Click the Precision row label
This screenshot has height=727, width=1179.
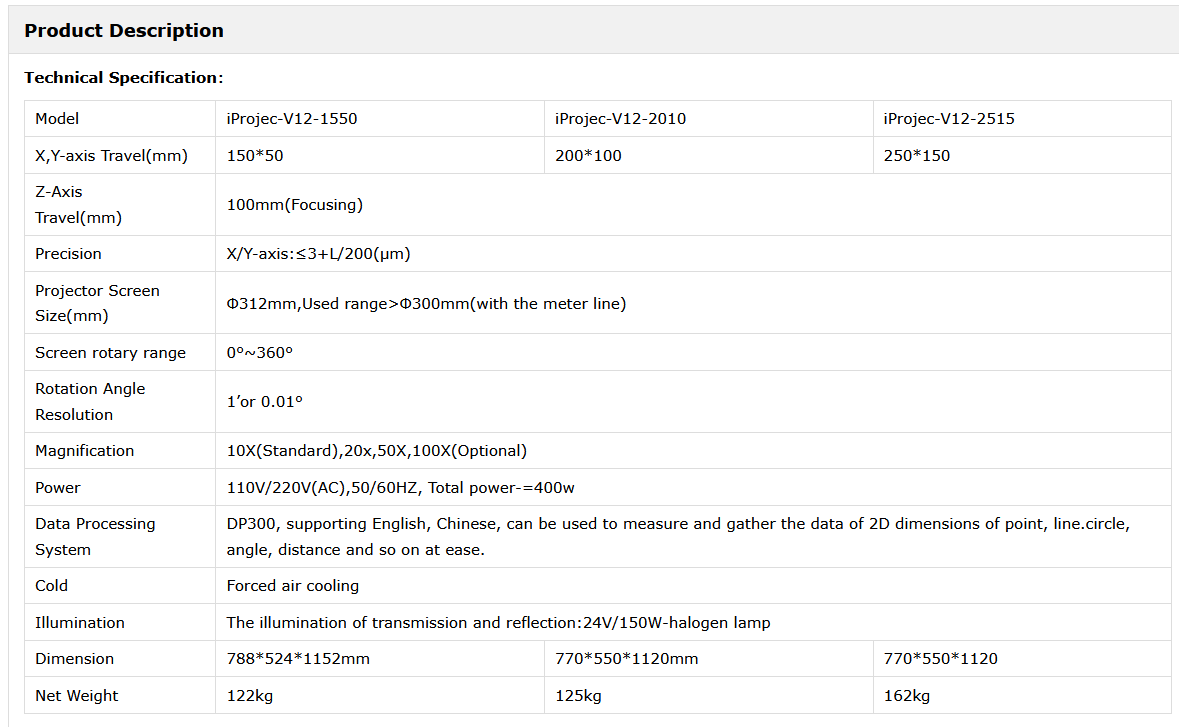pyautogui.click(x=68, y=254)
